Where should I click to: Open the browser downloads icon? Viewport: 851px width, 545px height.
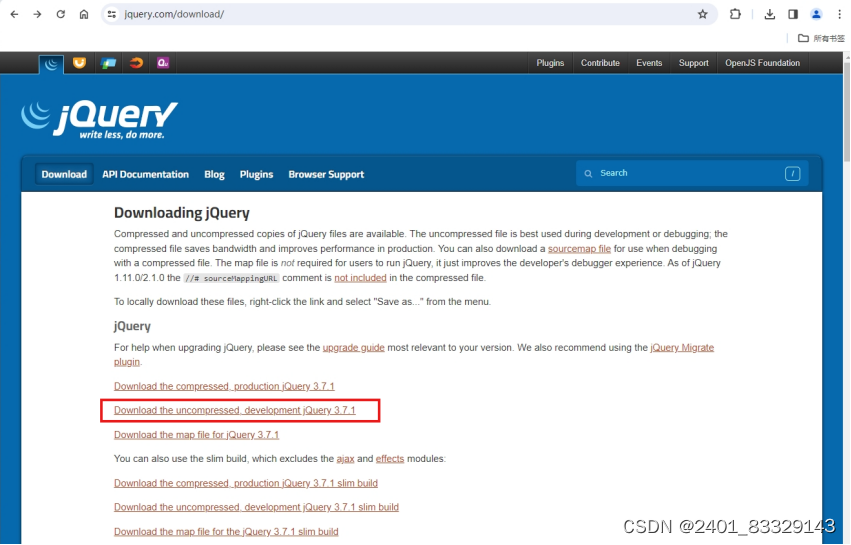tap(770, 14)
